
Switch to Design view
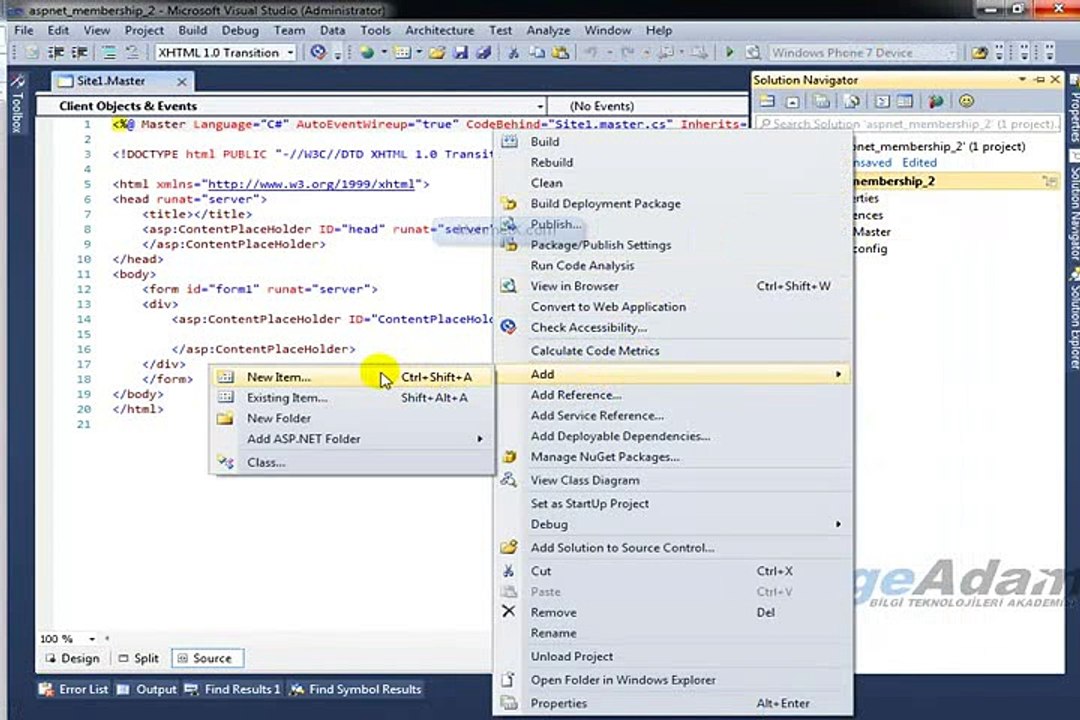point(73,658)
